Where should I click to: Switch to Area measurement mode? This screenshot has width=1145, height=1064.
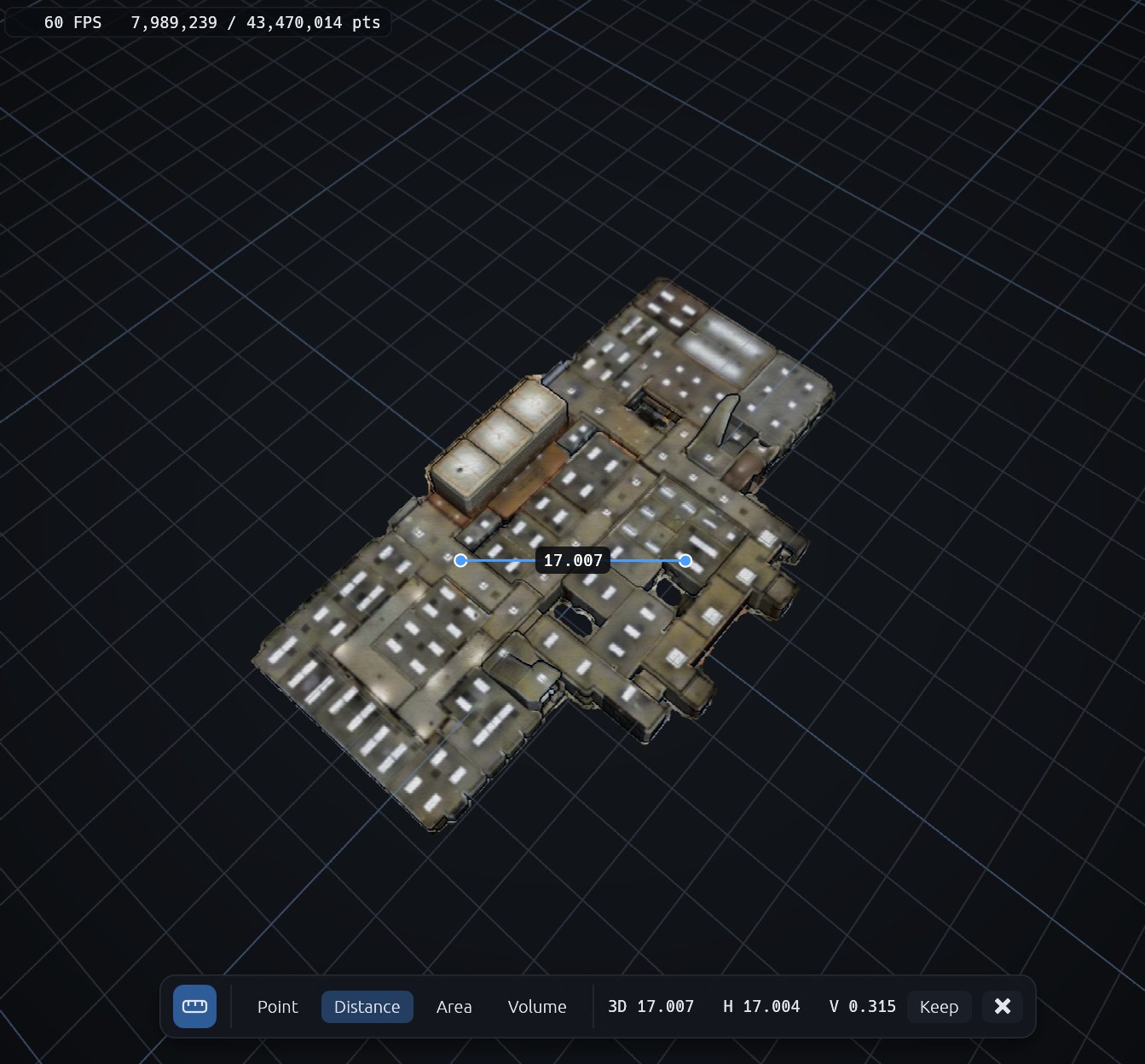454,1006
